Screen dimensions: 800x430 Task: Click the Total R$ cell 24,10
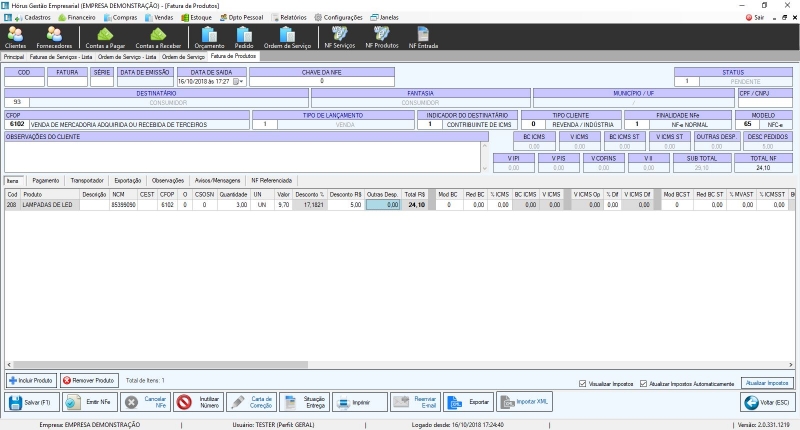click(x=414, y=205)
